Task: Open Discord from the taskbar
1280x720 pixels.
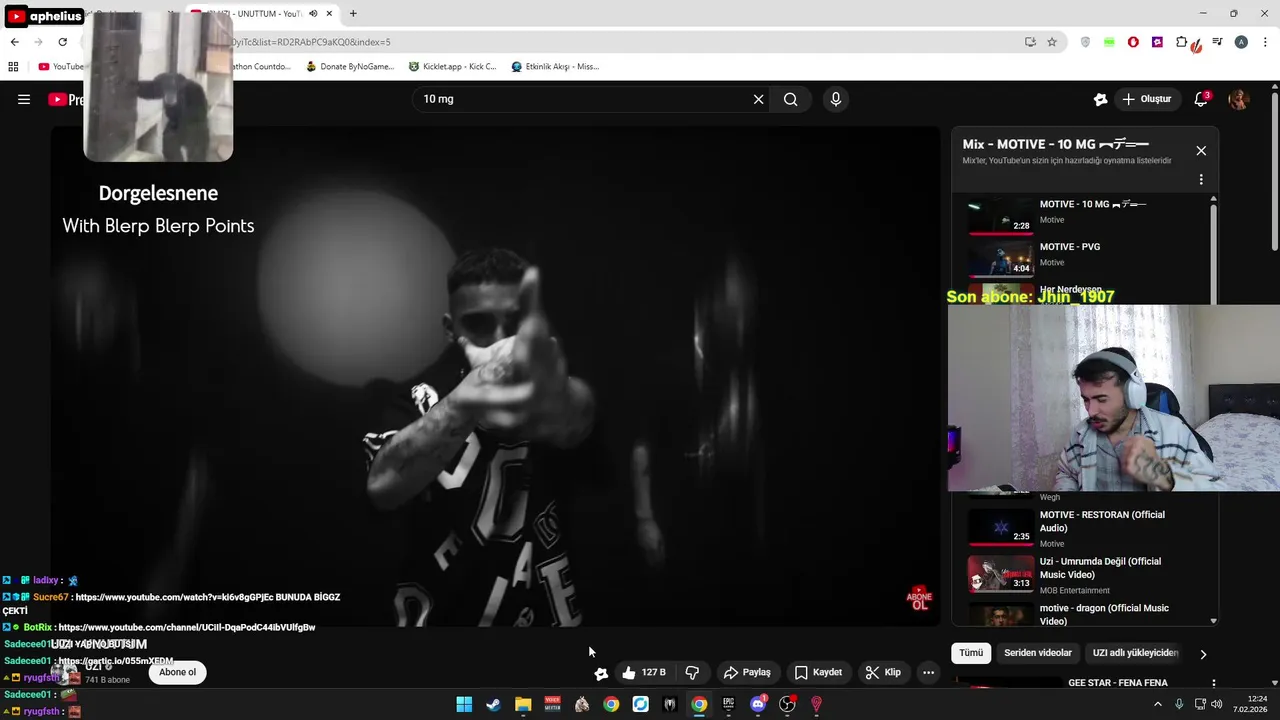Action: click(758, 704)
